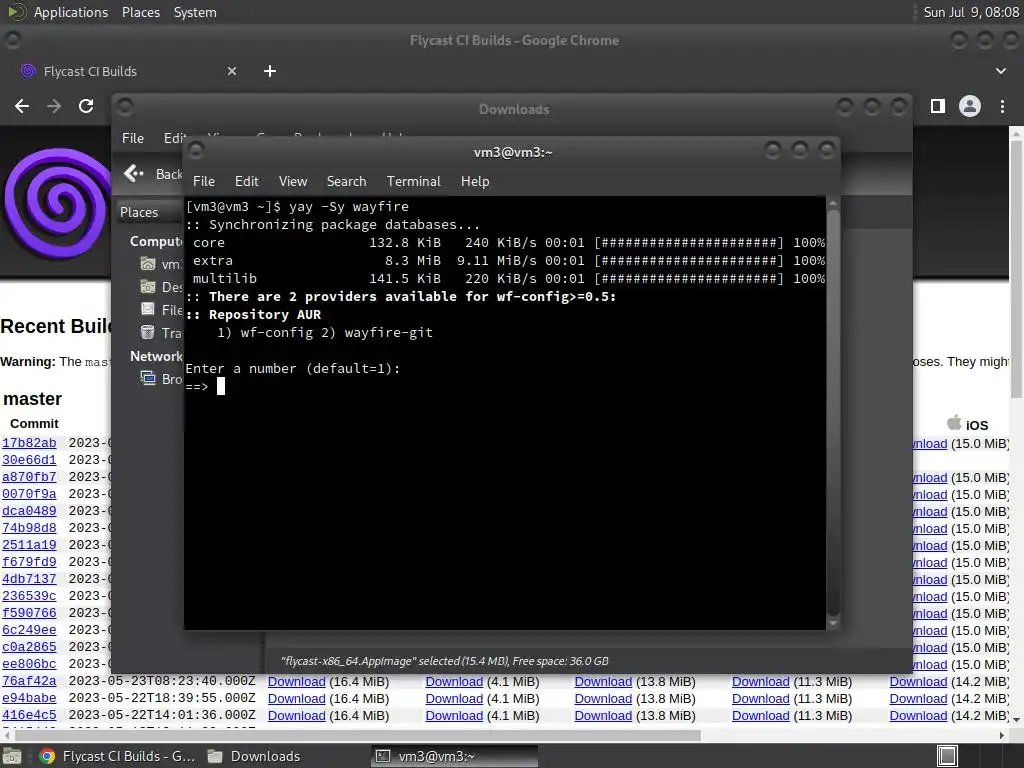Reload the Flycast CI Builds page
The width and height of the screenshot is (1024, 768).
pos(86,106)
